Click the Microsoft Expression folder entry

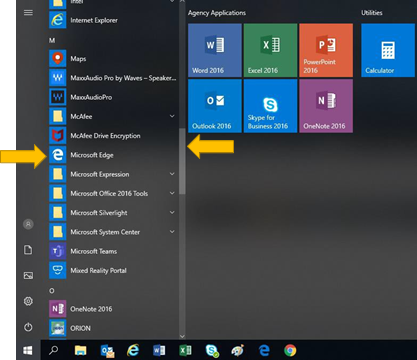113,174
